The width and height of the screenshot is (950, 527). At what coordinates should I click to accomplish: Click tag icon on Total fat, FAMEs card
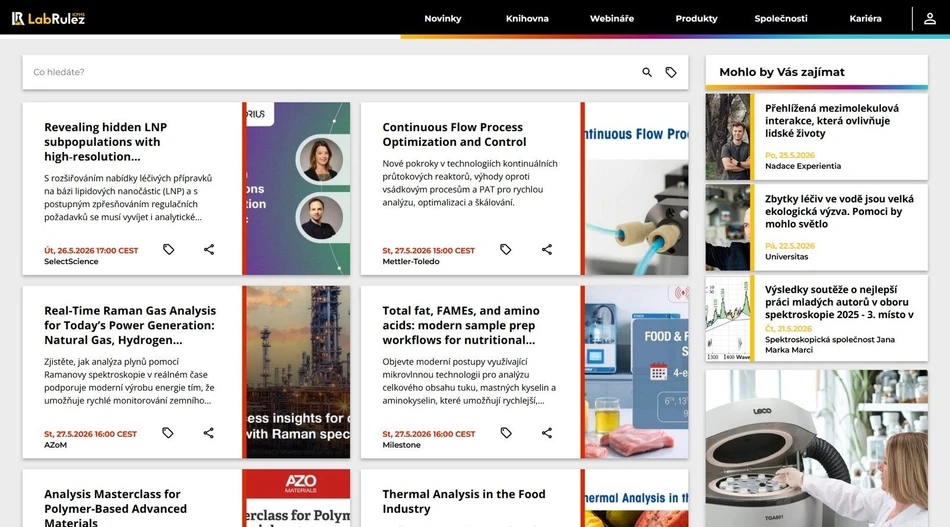pyautogui.click(x=506, y=433)
